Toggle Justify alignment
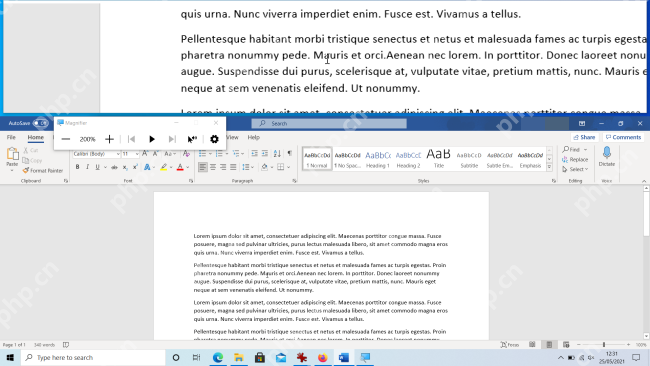 233,167
